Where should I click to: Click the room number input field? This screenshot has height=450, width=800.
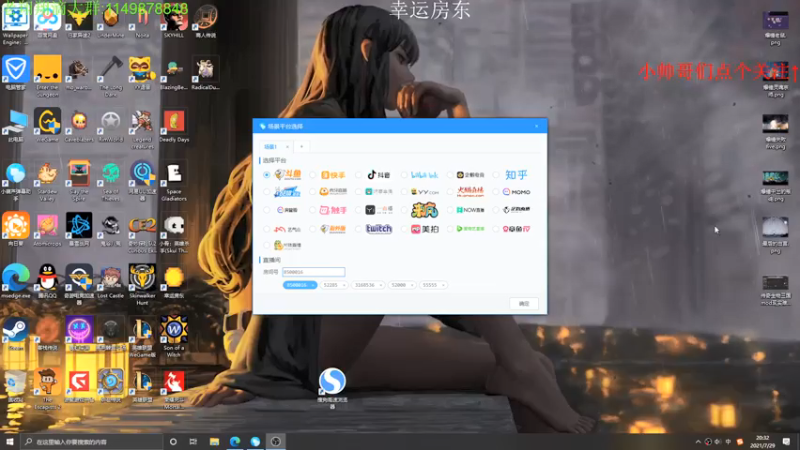[313, 272]
